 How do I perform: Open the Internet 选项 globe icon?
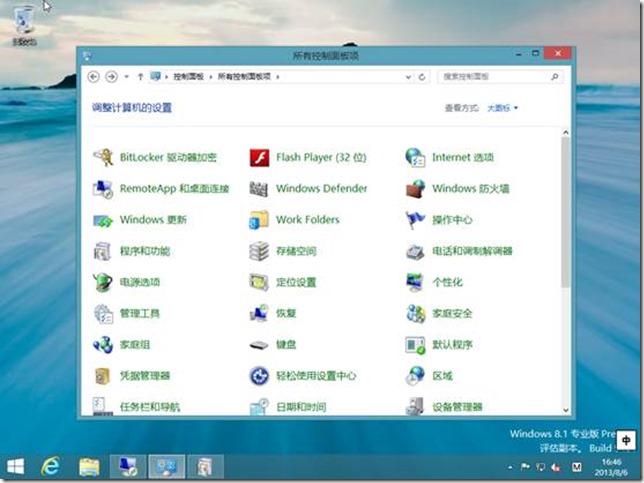[415, 157]
